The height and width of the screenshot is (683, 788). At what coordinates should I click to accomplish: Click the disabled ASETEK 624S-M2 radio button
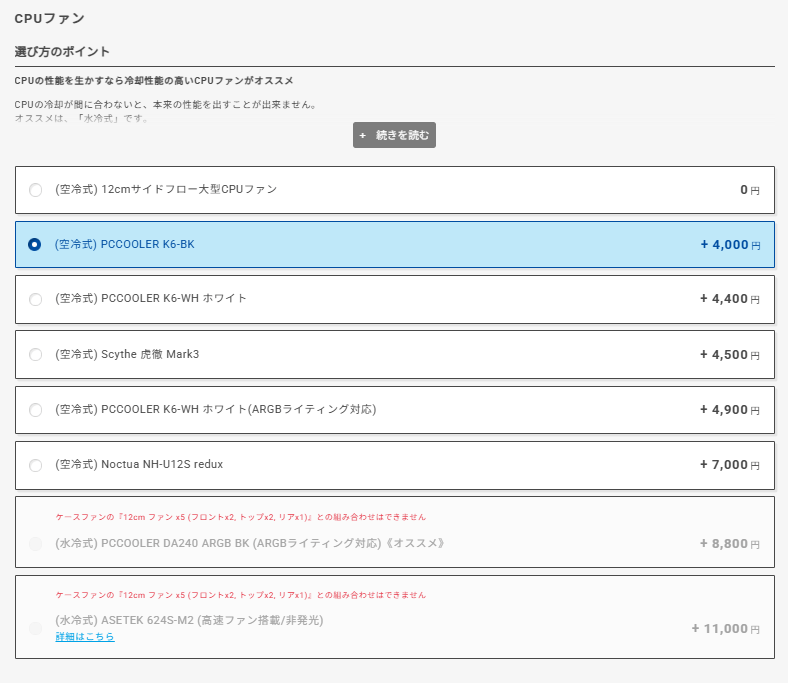[36, 628]
